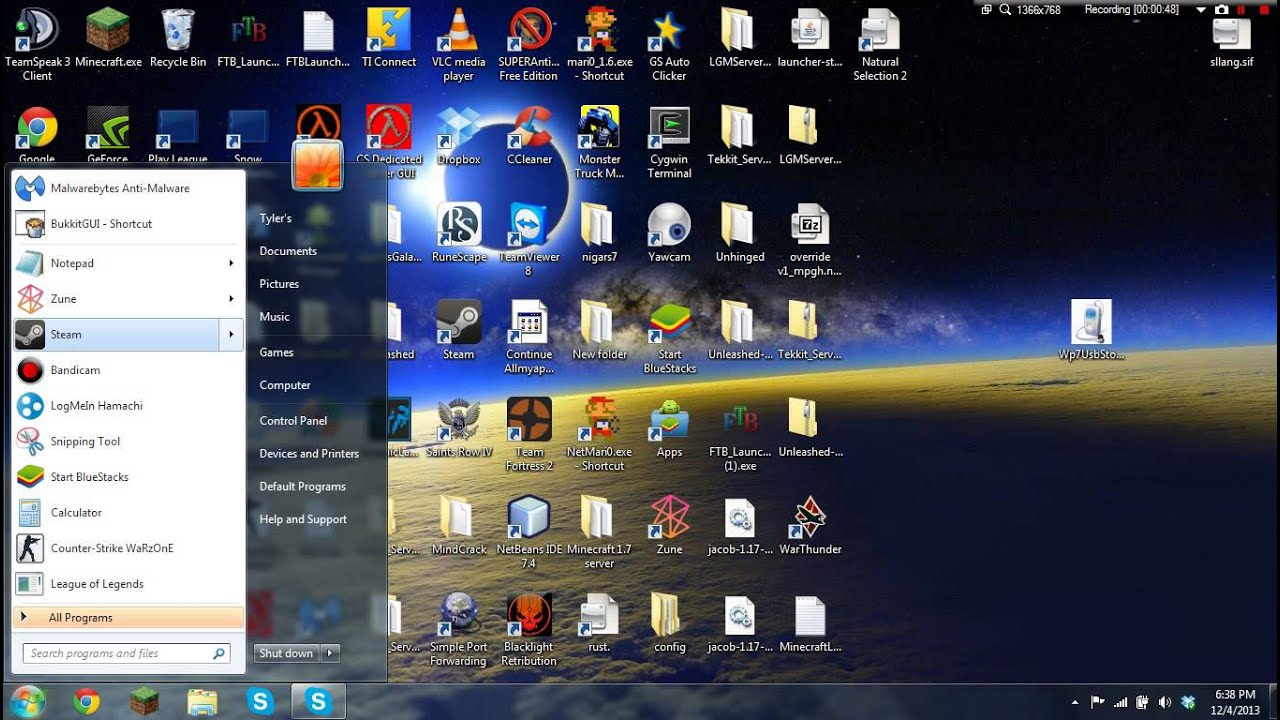Open recording resolution dropdown arrow
This screenshot has height=720, width=1280.
(x=1201, y=9)
